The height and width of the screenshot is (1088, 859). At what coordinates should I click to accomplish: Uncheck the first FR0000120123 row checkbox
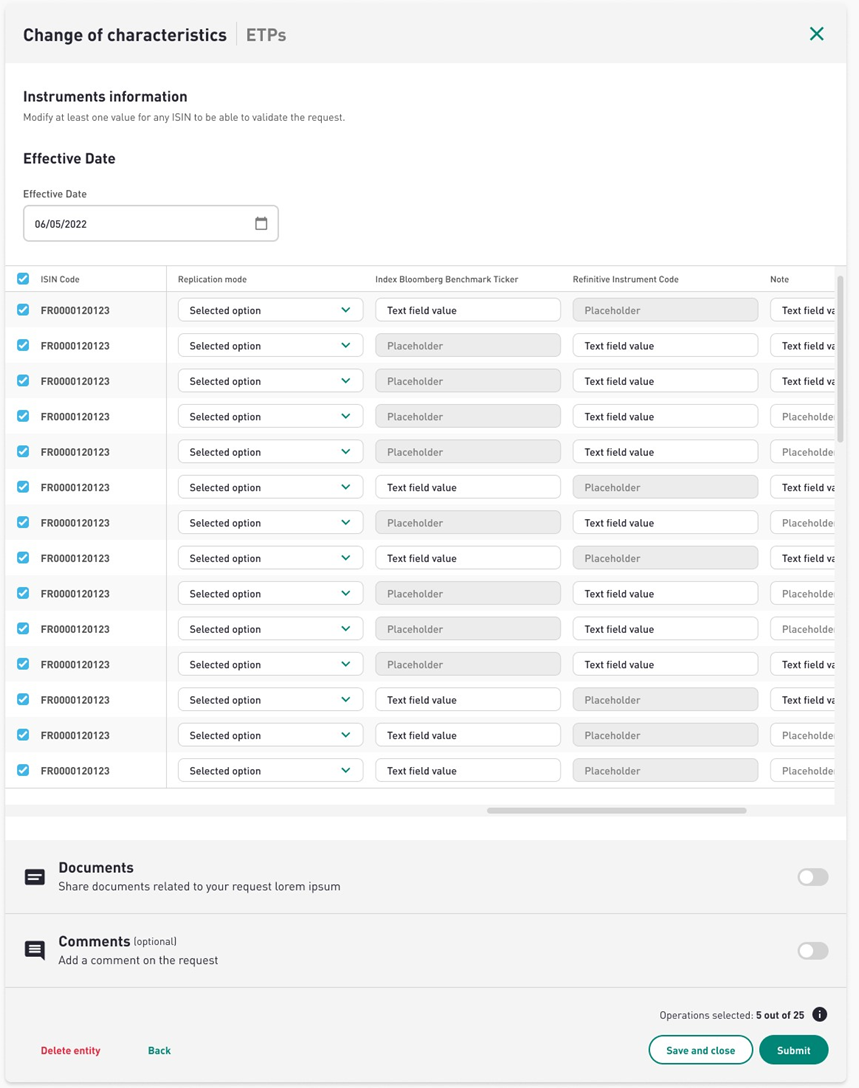pyautogui.click(x=23, y=310)
